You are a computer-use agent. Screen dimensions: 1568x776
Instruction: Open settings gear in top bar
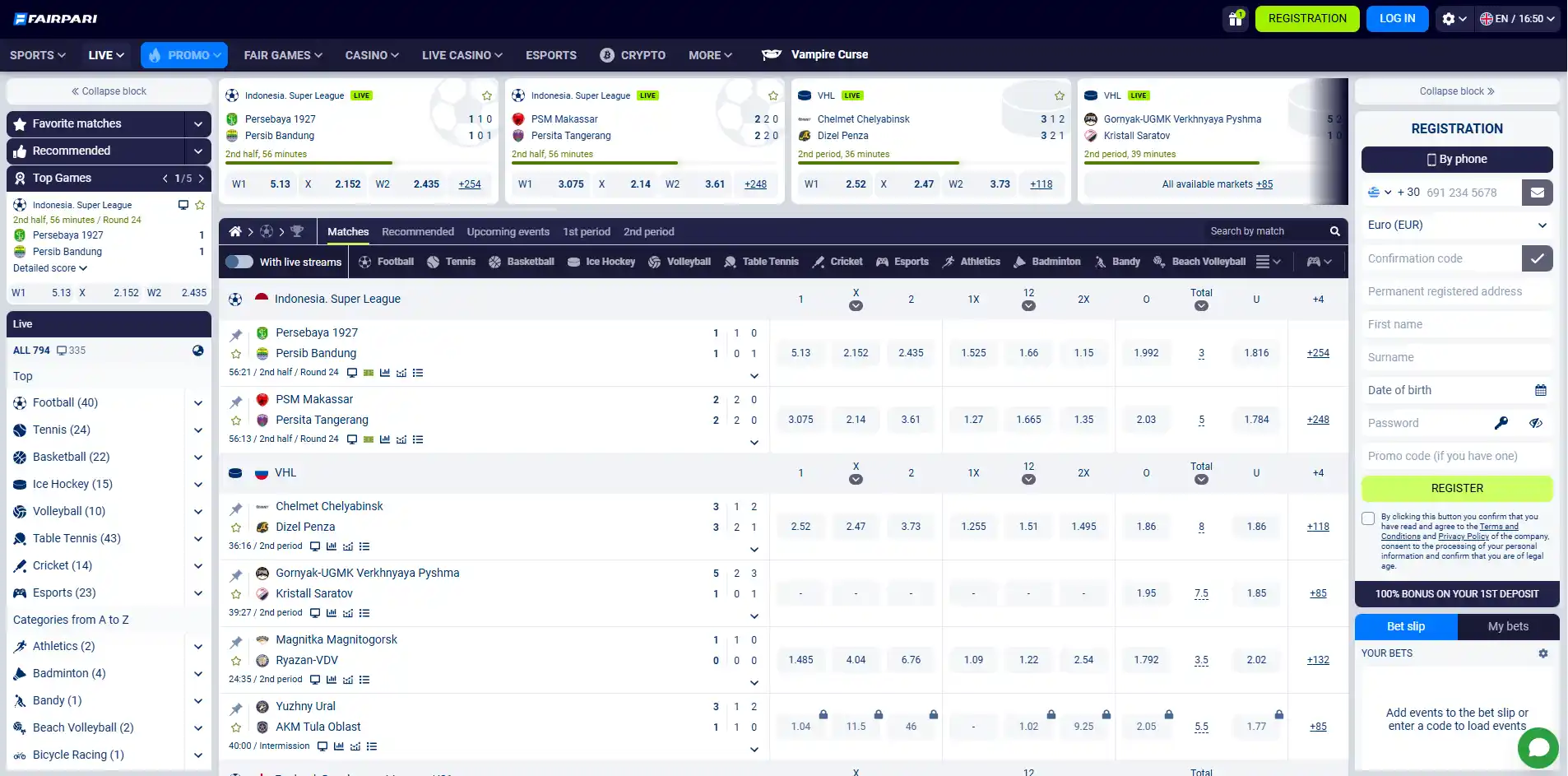[x=1454, y=19]
